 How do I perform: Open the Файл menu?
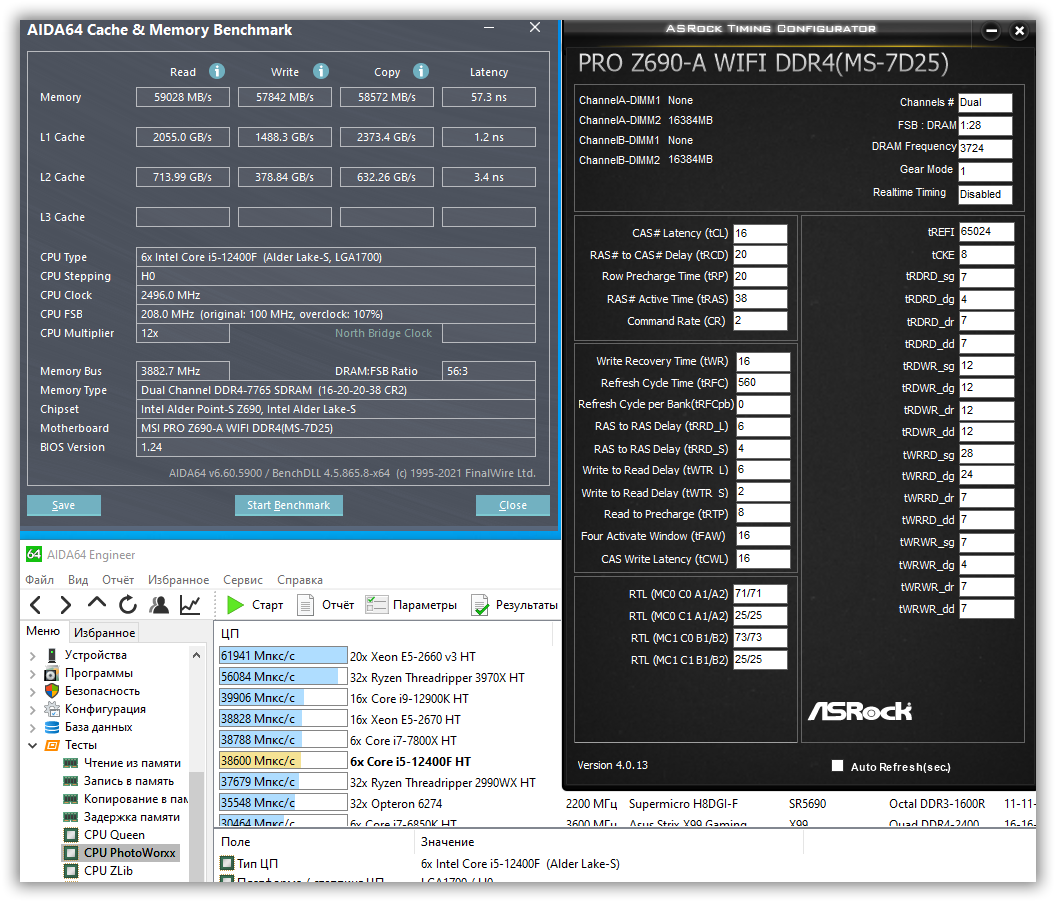point(39,579)
